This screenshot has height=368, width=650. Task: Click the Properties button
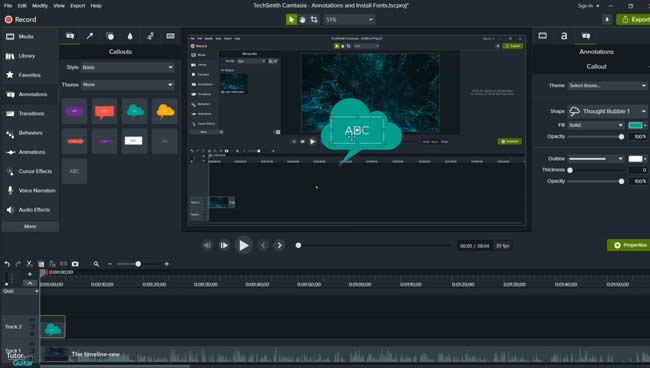[629, 245]
